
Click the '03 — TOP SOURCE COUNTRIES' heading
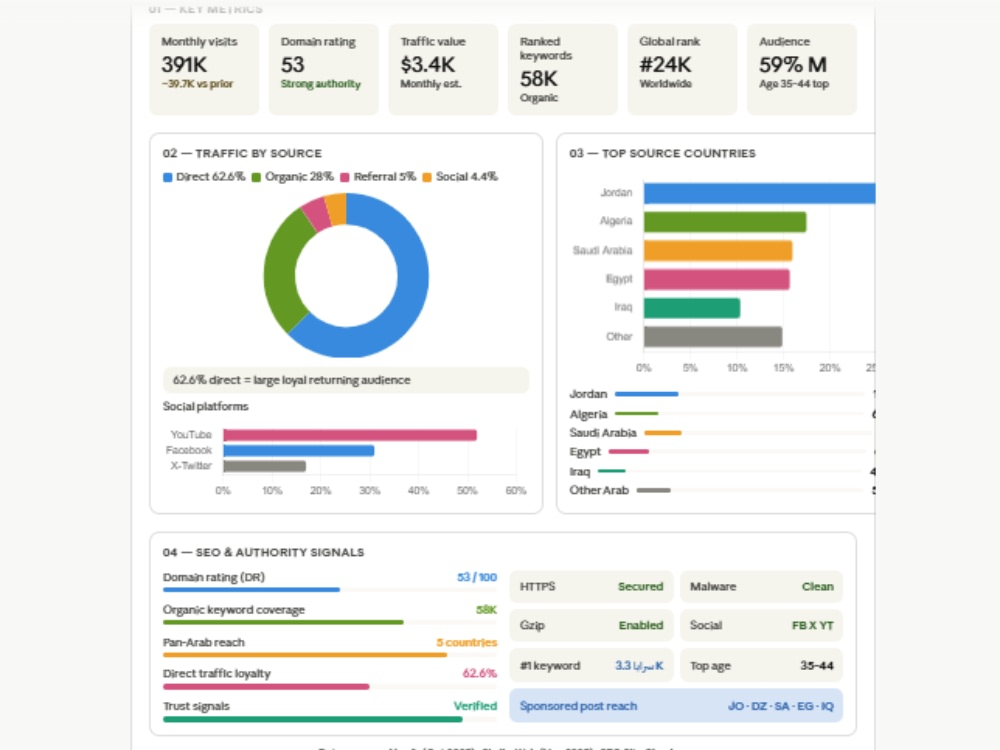click(663, 154)
